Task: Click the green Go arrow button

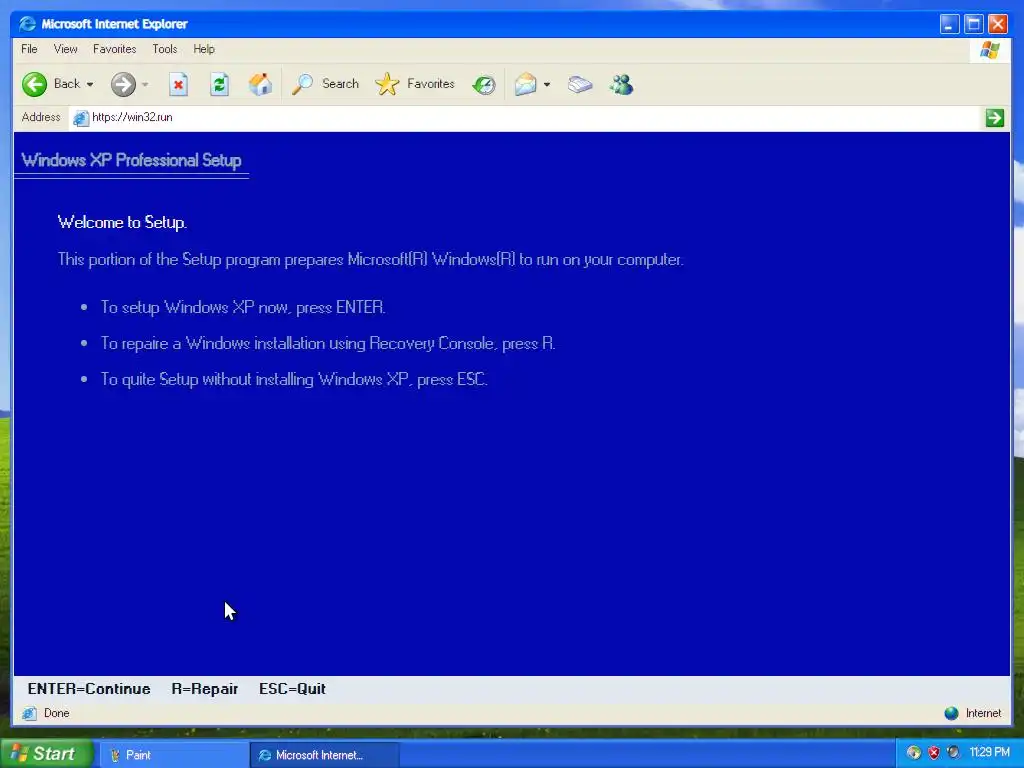Action: (x=995, y=118)
